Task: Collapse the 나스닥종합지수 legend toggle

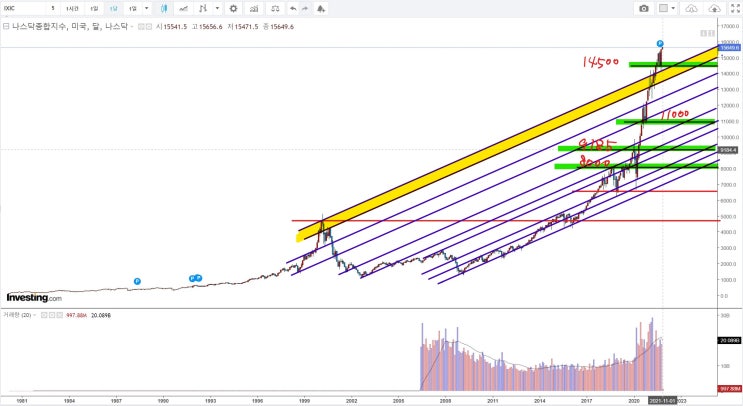Action: 6,27
